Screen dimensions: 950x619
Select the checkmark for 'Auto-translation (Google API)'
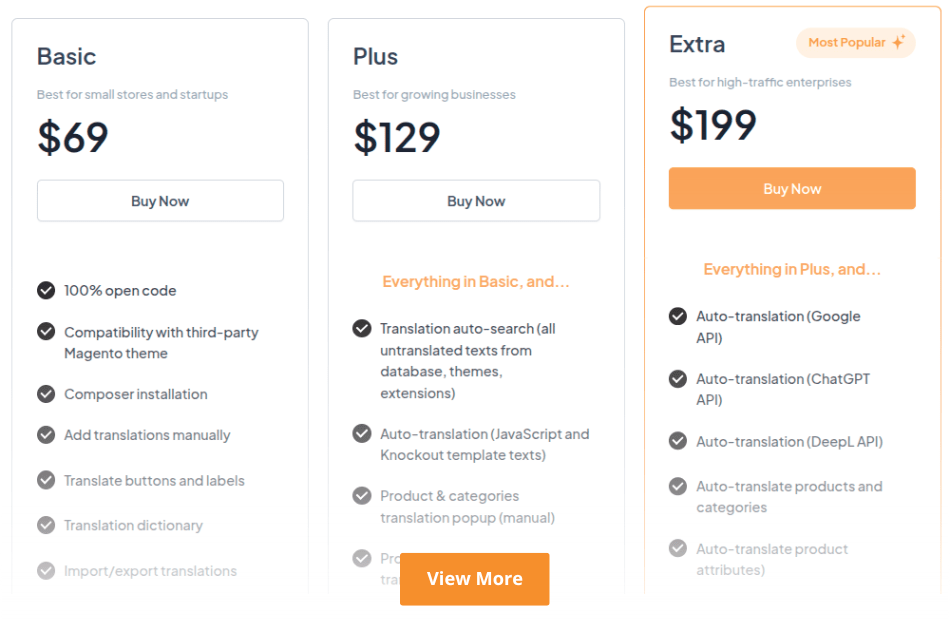coord(678,316)
